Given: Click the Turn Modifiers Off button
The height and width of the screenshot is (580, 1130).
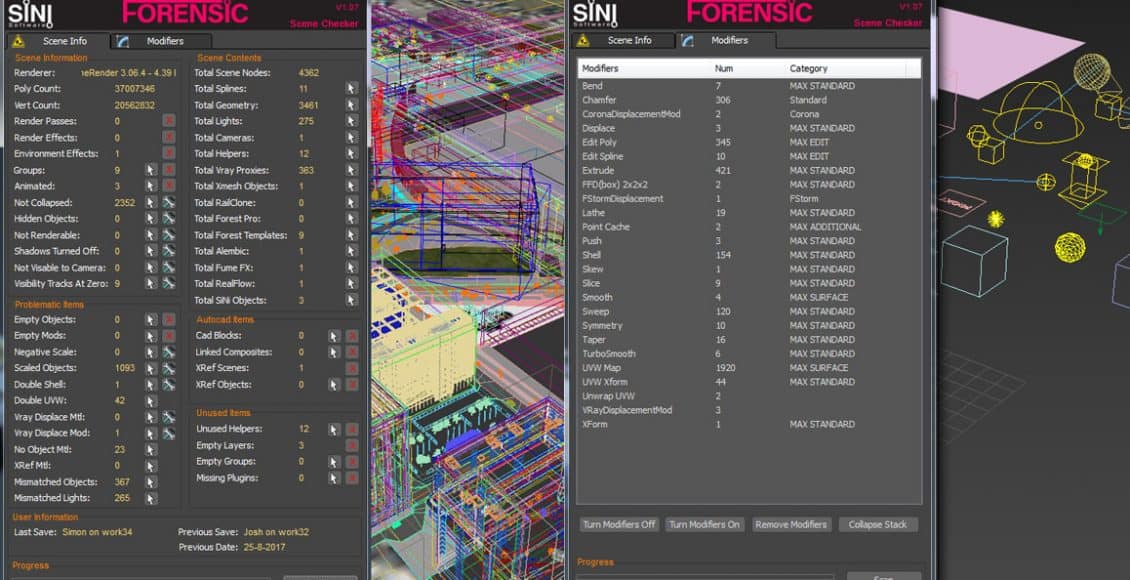Looking at the screenshot, I should tap(619, 525).
